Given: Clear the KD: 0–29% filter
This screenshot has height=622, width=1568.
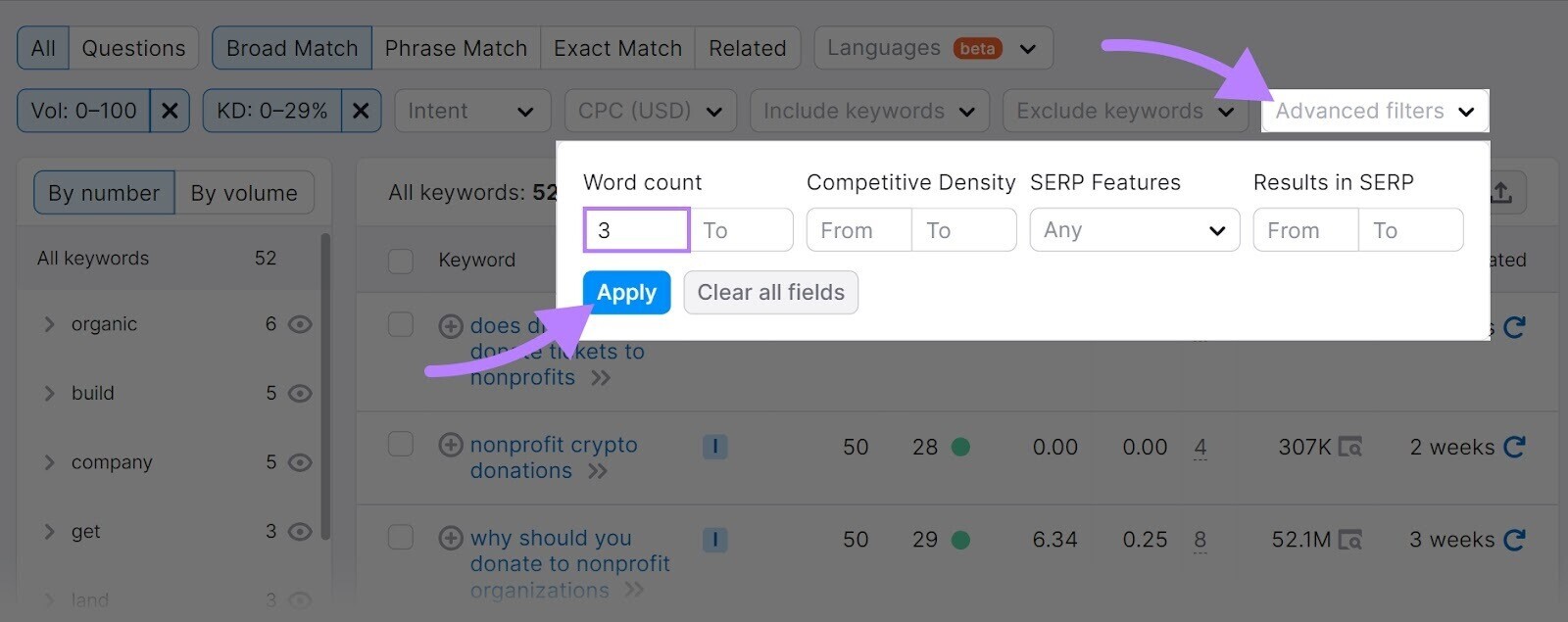Looking at the screenshot, I should 361,110.
